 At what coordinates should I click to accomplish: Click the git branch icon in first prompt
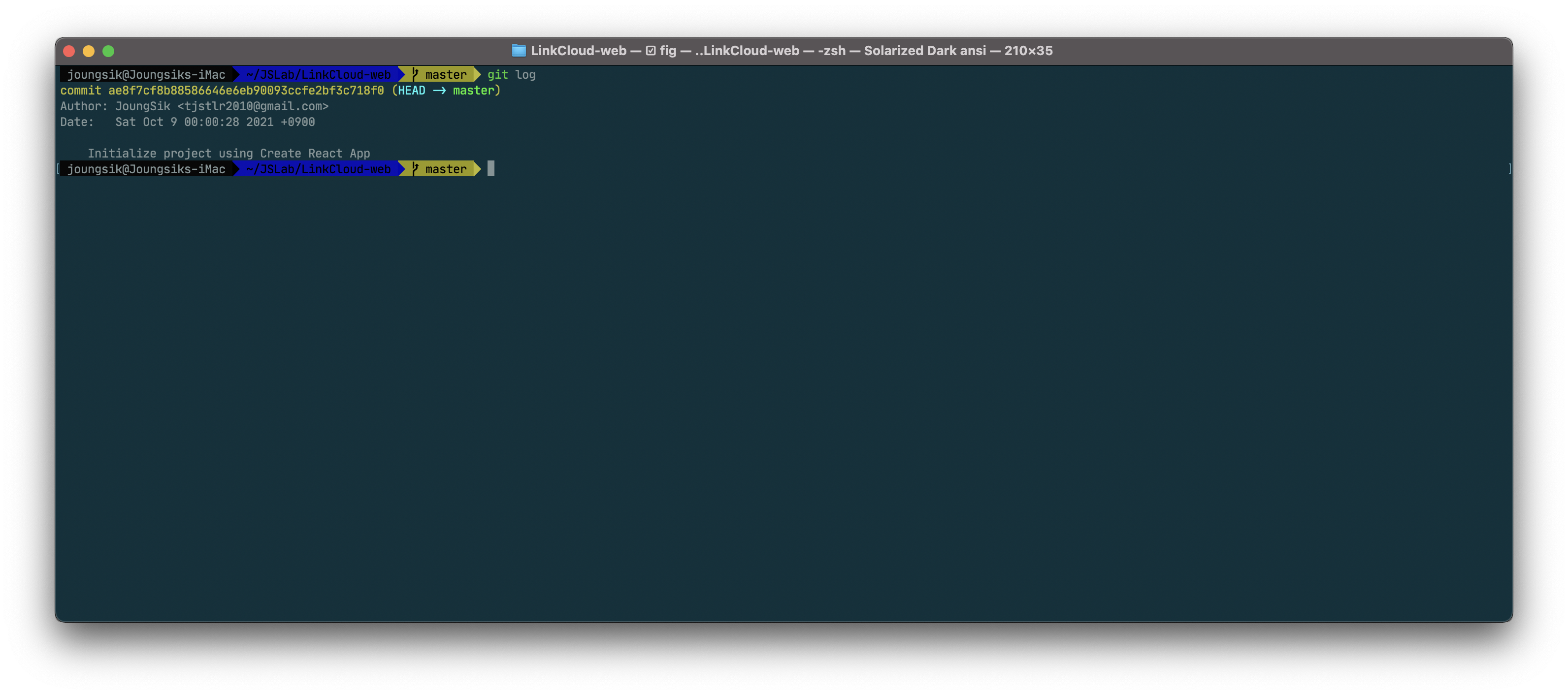point(415,74)
